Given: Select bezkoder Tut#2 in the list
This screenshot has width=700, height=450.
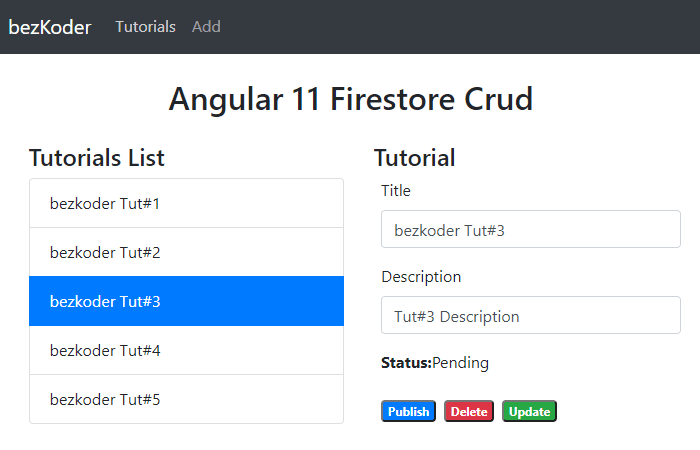Looking at the screenshot, I should (x=187, y=252).
